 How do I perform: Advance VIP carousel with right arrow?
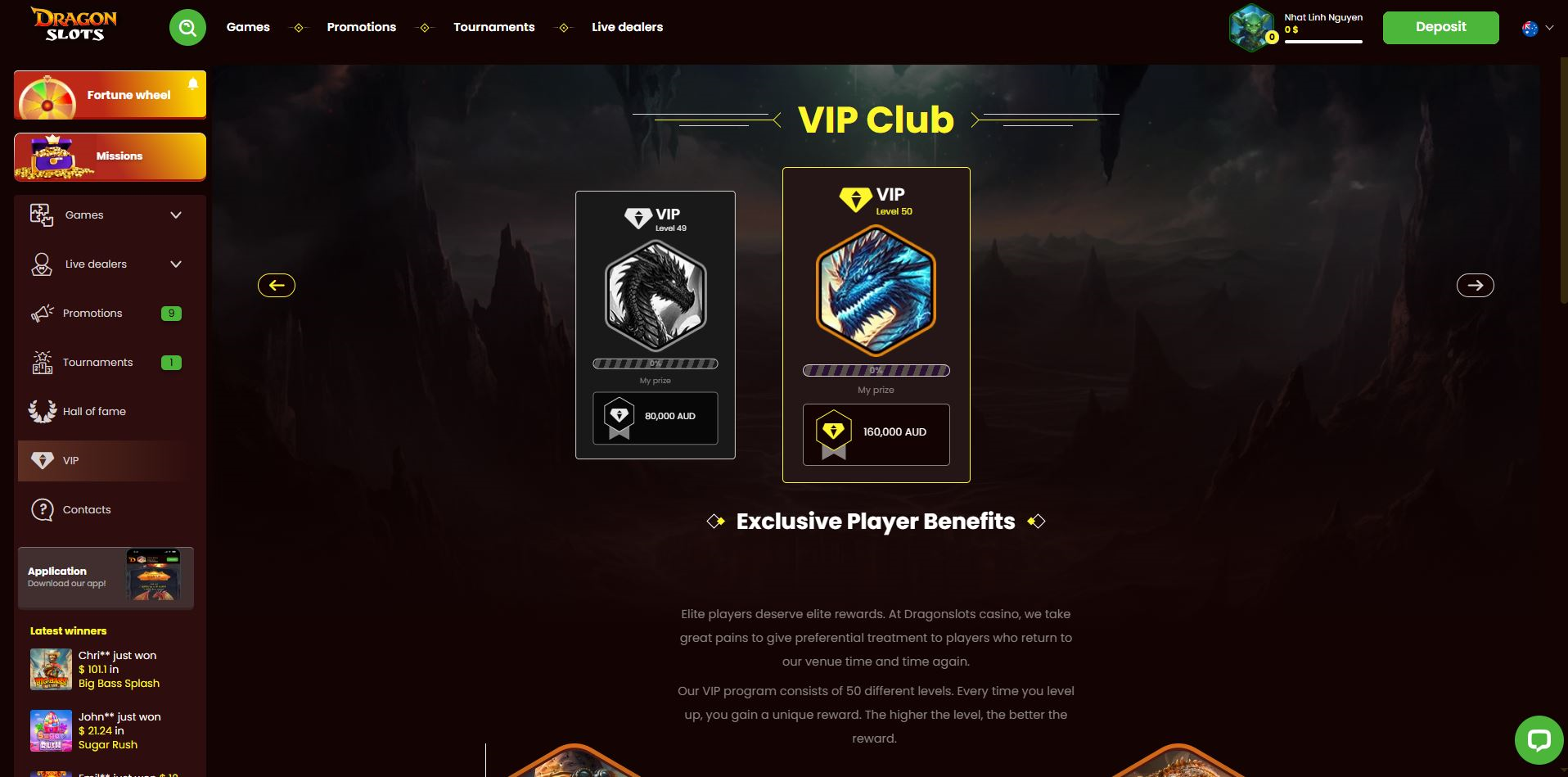click(x=1476, y=285)
